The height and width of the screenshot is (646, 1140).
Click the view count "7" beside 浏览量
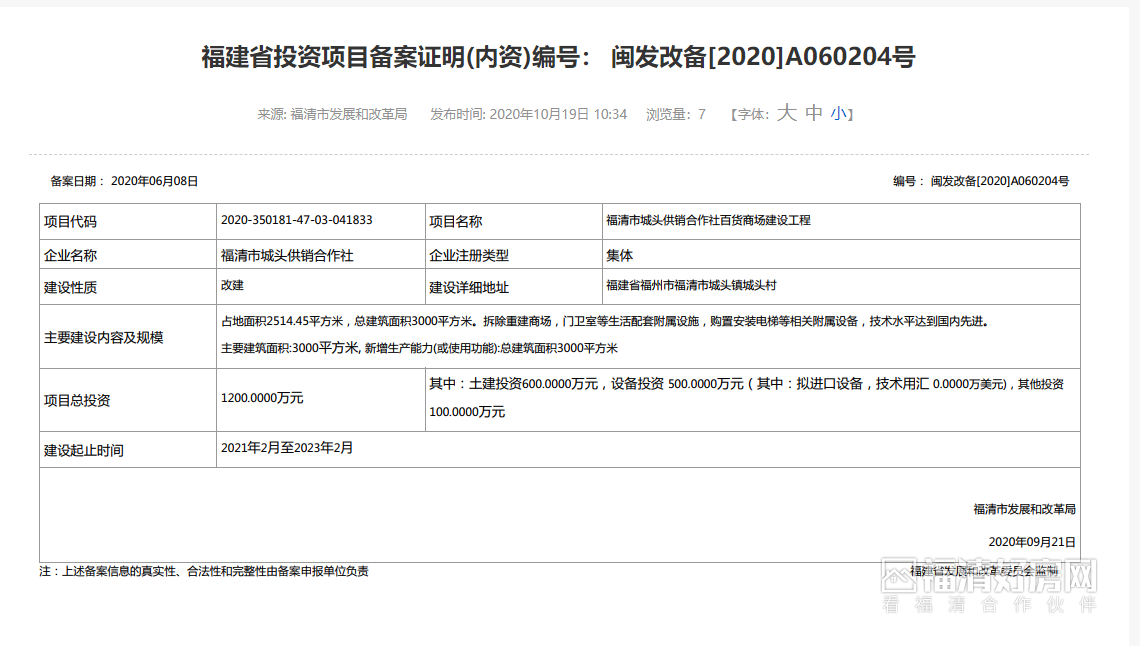(x=703, y=113)
